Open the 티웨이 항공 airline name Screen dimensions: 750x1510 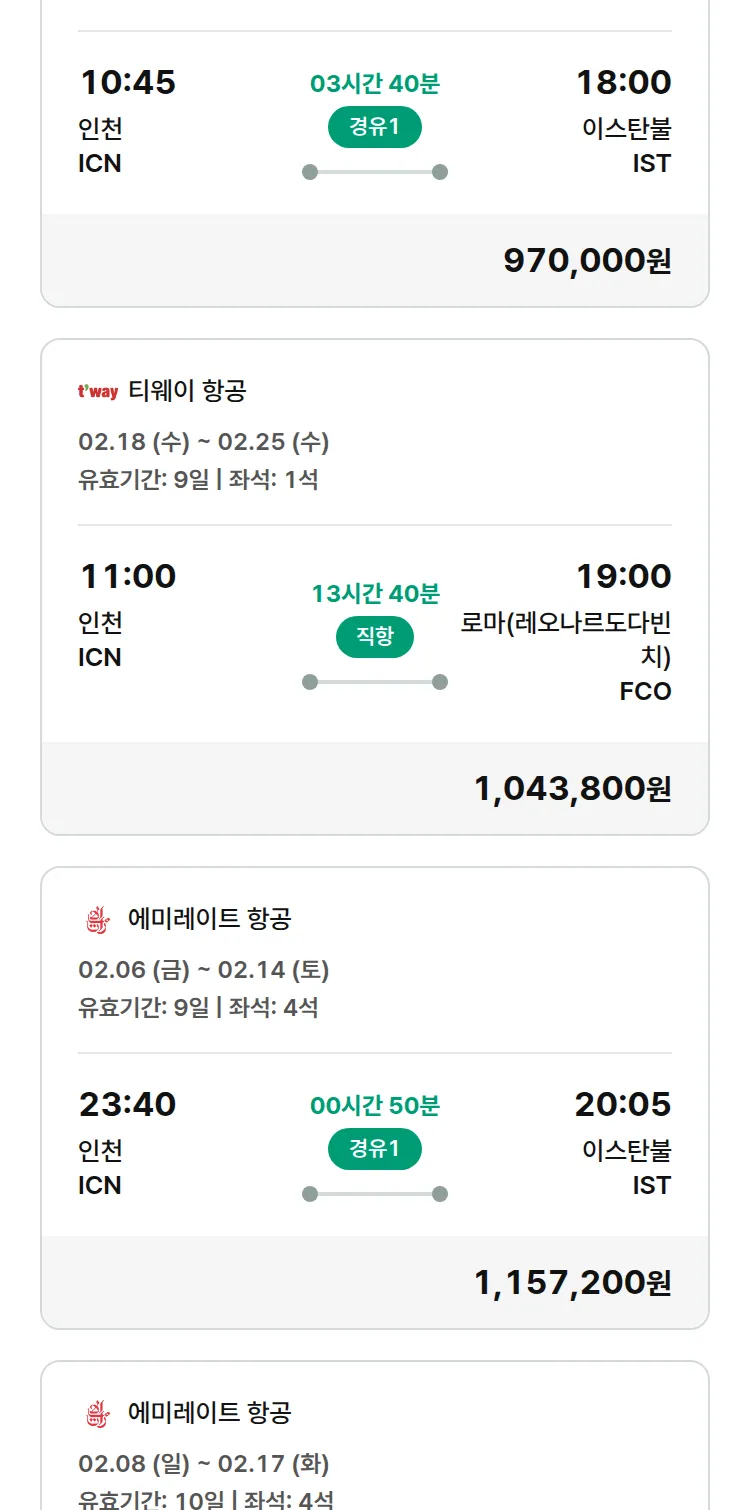(x=187, y=391)
